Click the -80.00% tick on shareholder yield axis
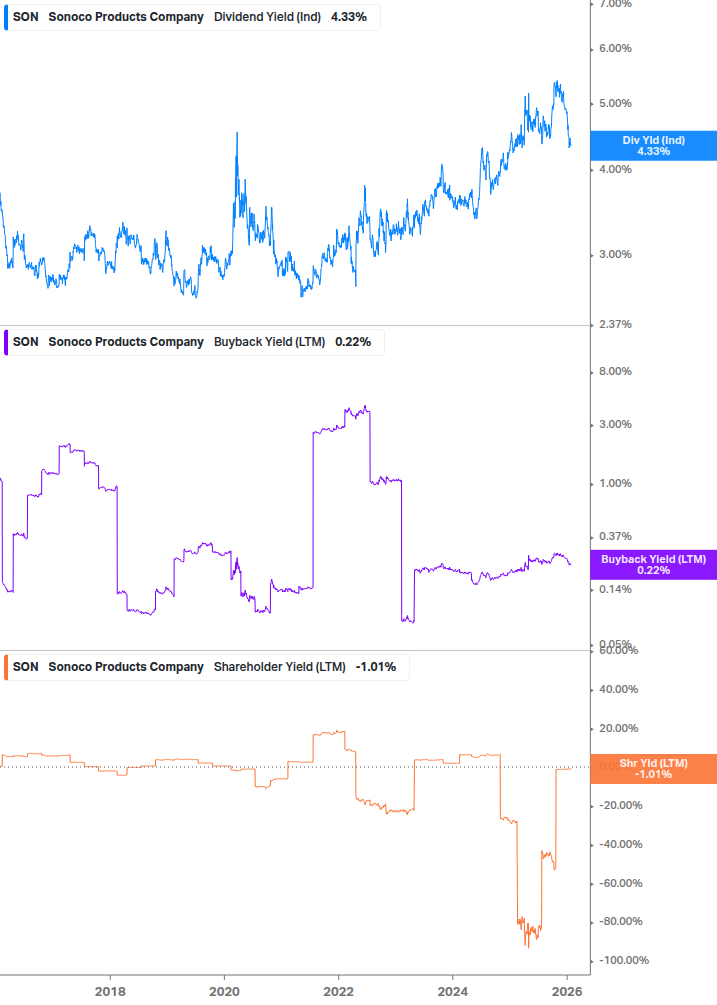This screenshot has height=1005, width=717. click(620, 922)
